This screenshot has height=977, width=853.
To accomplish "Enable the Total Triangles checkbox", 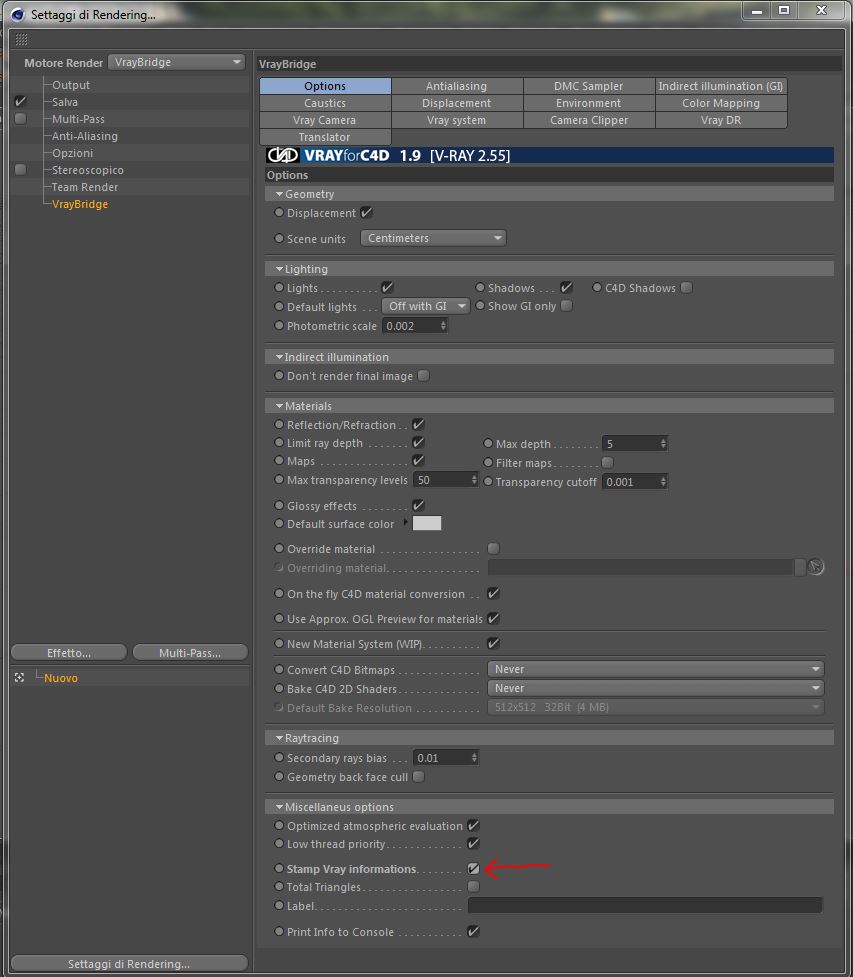I will [474, 886].
